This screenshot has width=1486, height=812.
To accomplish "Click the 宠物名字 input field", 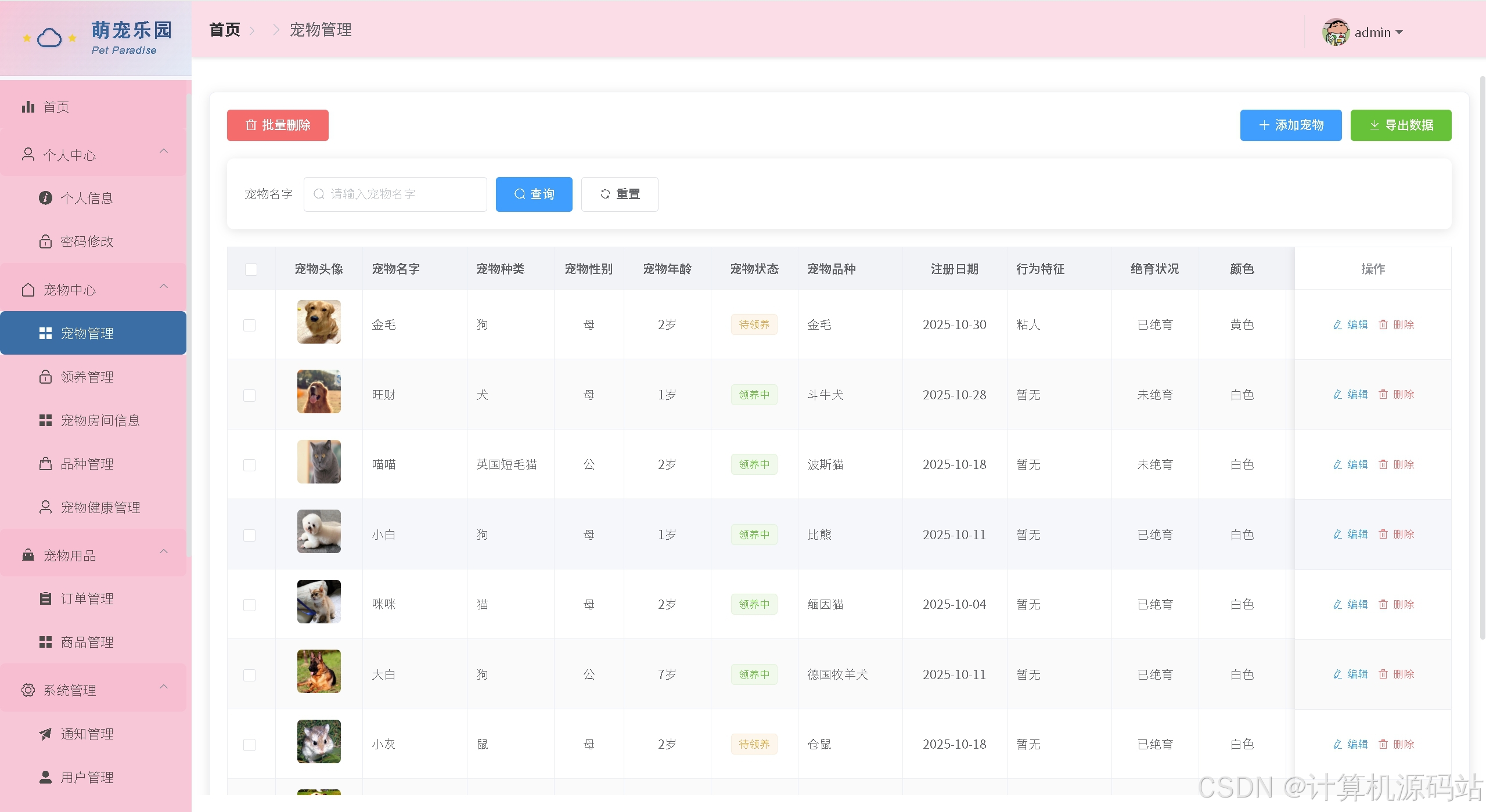I will pos(395,194).
